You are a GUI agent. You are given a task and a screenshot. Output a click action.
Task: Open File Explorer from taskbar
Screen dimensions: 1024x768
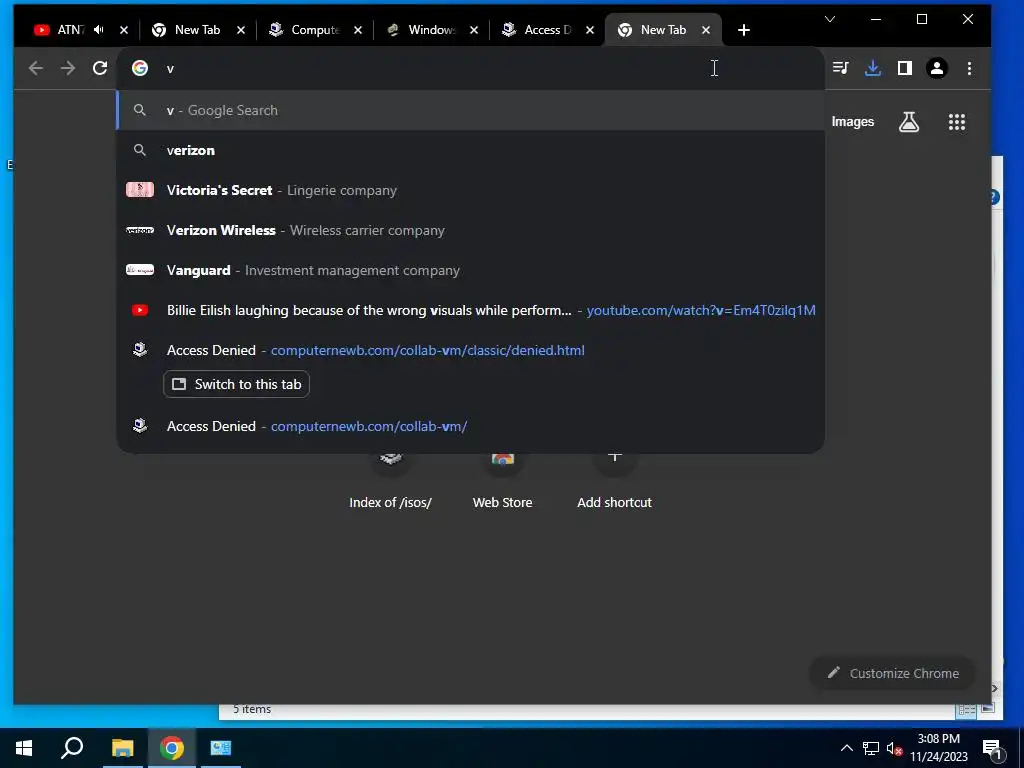point(122,748)
